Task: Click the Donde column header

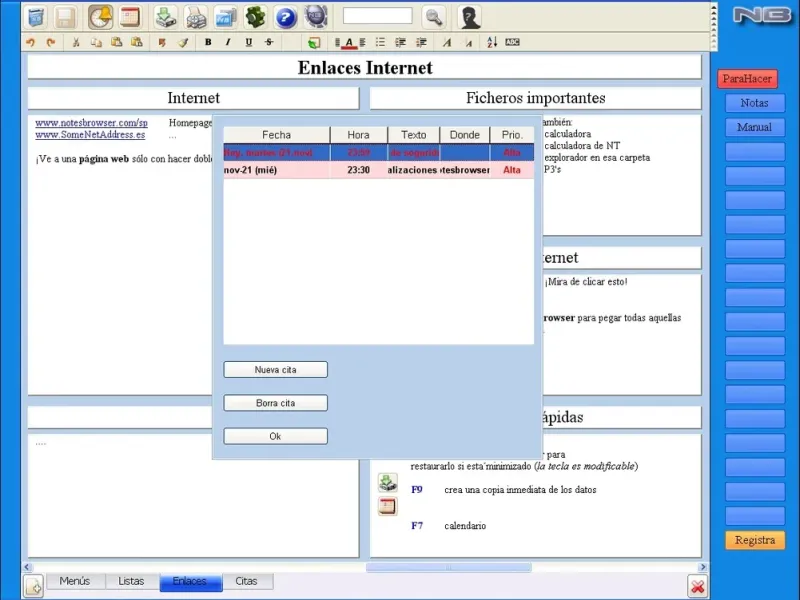Action: 465,135
